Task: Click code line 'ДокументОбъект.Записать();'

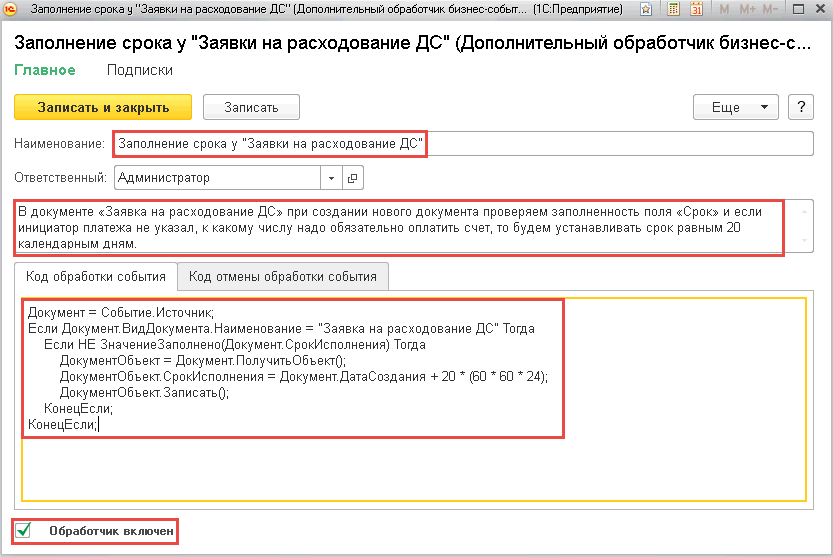Action: pos(144,393)
